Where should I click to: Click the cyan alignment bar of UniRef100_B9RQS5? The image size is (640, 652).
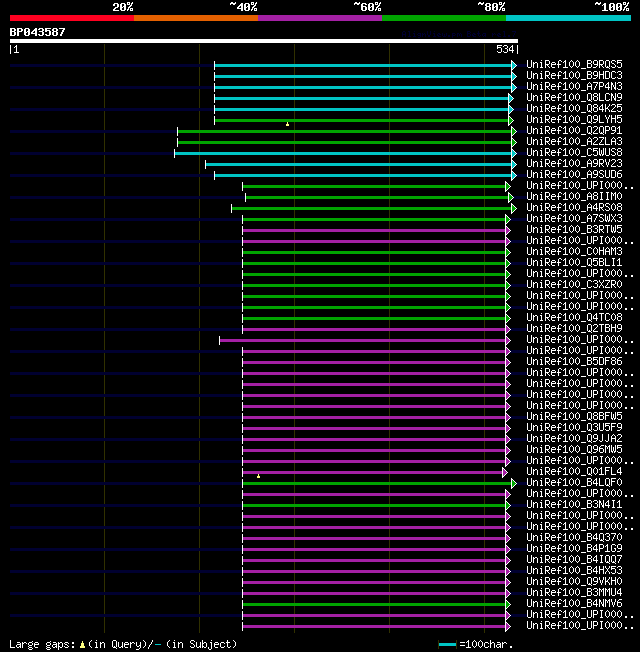[x=363, y=65]
